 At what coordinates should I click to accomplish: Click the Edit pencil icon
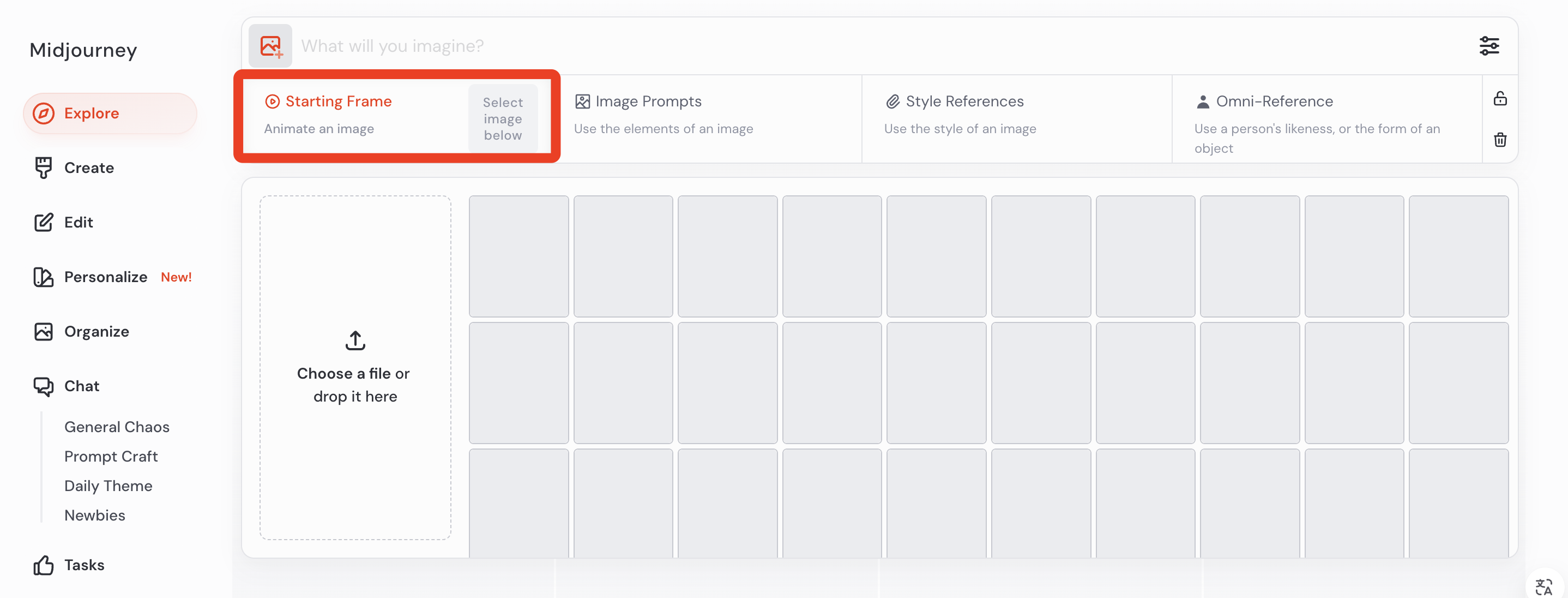click(x=43, y=222)
